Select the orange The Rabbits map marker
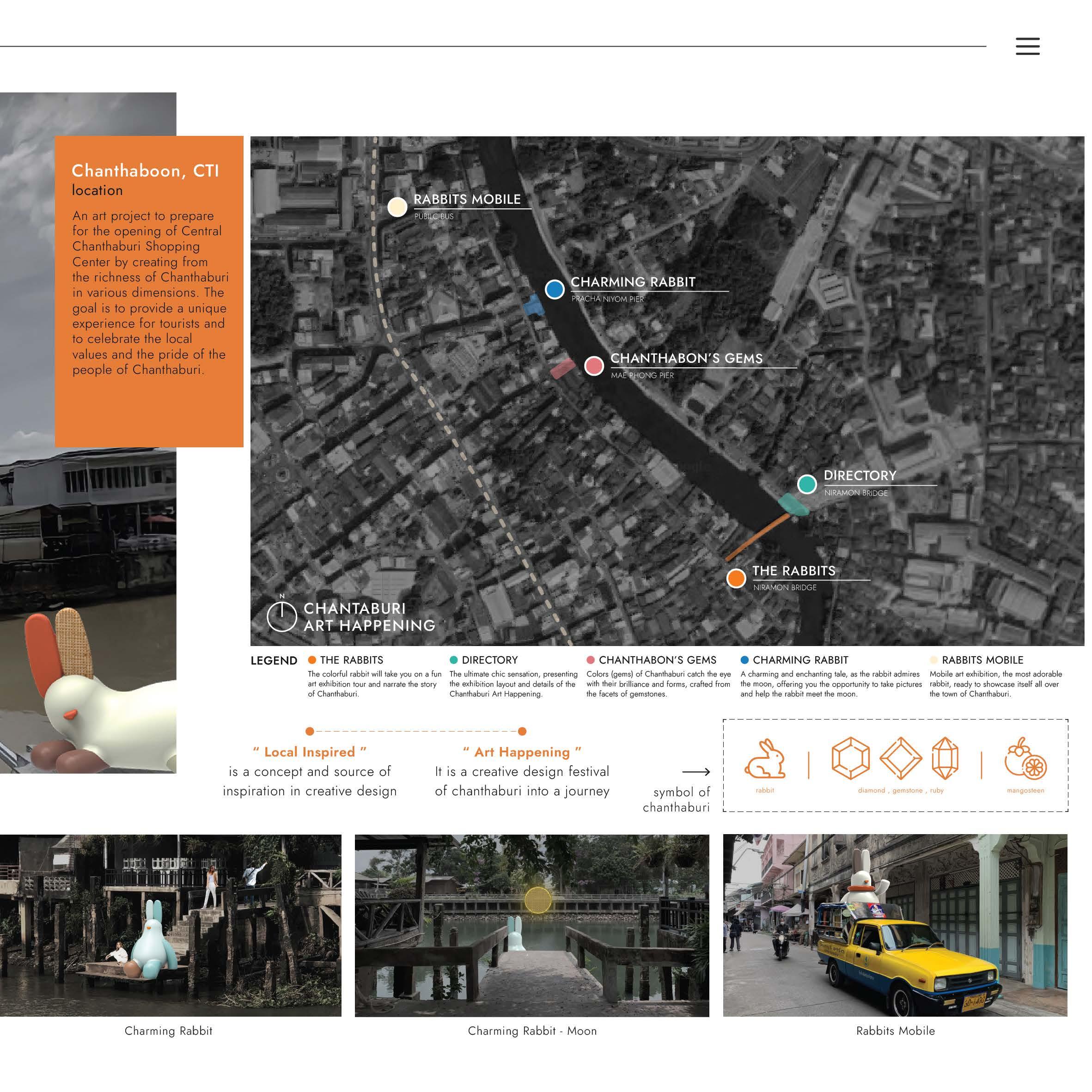The width and height of the screenshot is (1092, 1092). pos(736,578)
